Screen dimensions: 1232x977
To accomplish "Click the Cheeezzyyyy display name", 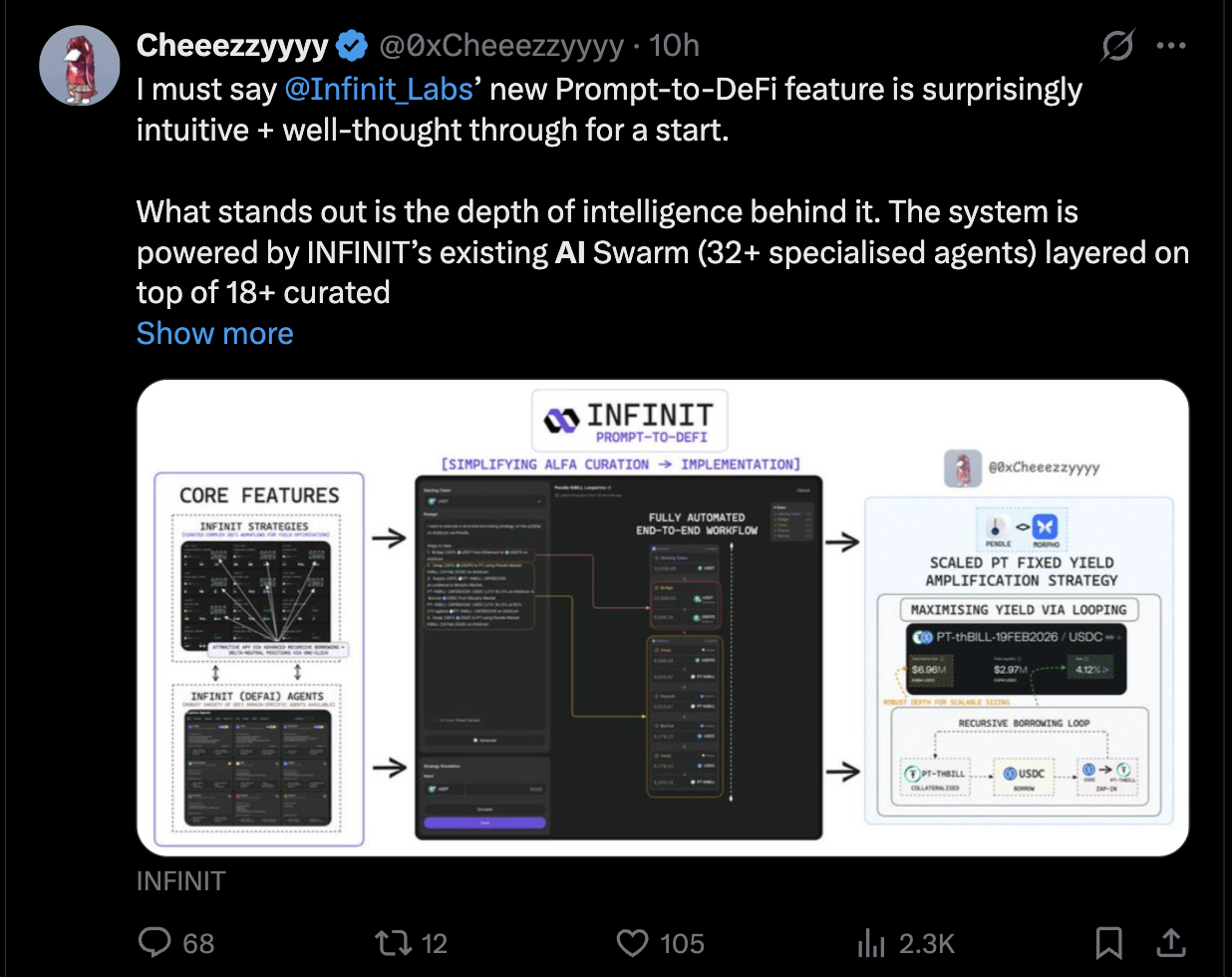I will pos(232,46).
